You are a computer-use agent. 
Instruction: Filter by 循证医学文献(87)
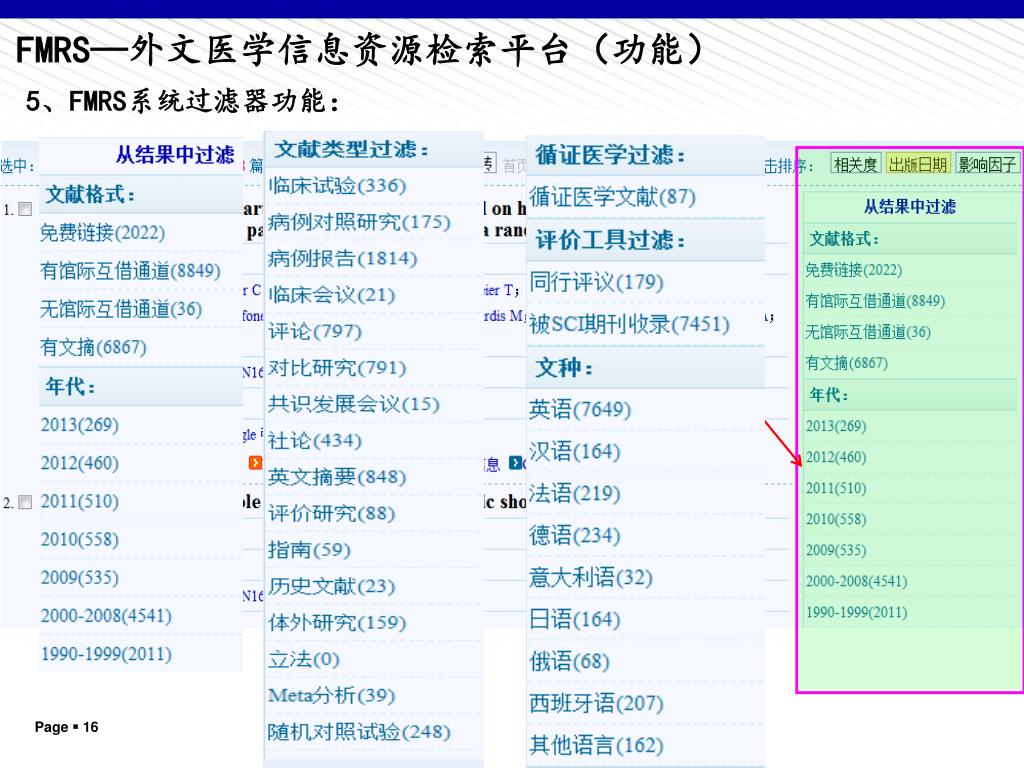click(613, 197)
